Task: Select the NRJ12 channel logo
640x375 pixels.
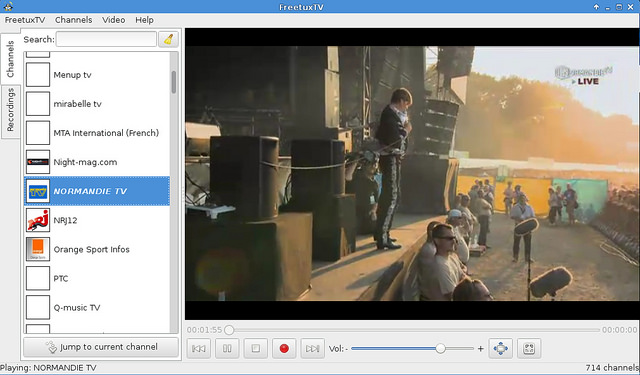Action: [38, 220]
